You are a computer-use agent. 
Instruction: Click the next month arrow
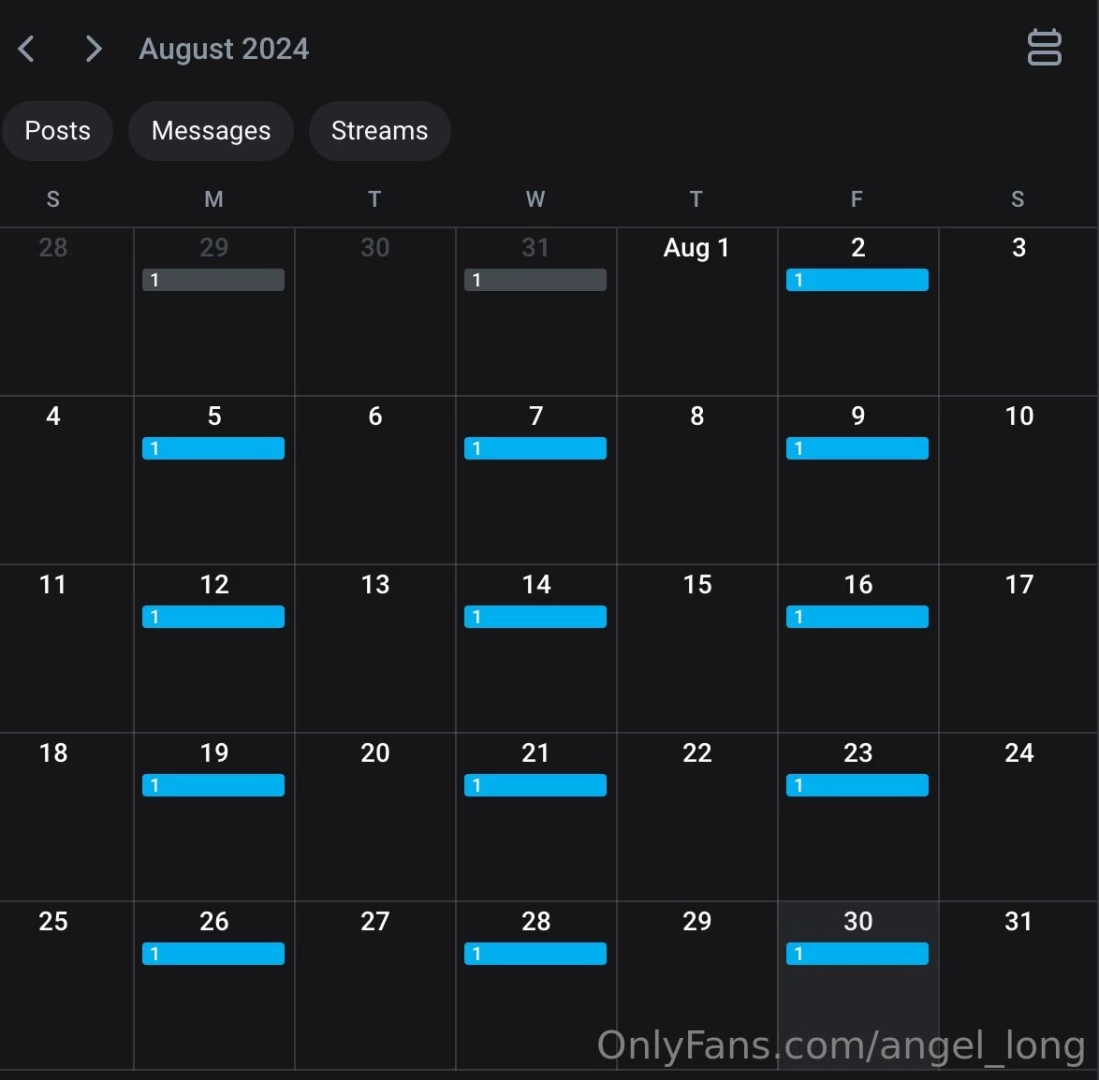(93, 48)
